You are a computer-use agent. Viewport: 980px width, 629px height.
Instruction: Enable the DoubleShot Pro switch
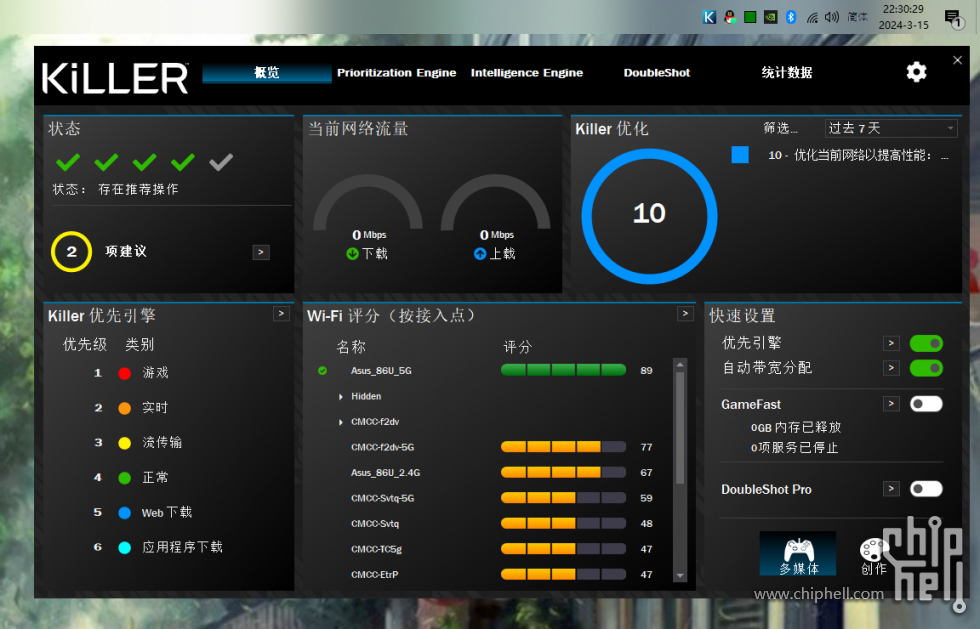click(x=926, y=489)
